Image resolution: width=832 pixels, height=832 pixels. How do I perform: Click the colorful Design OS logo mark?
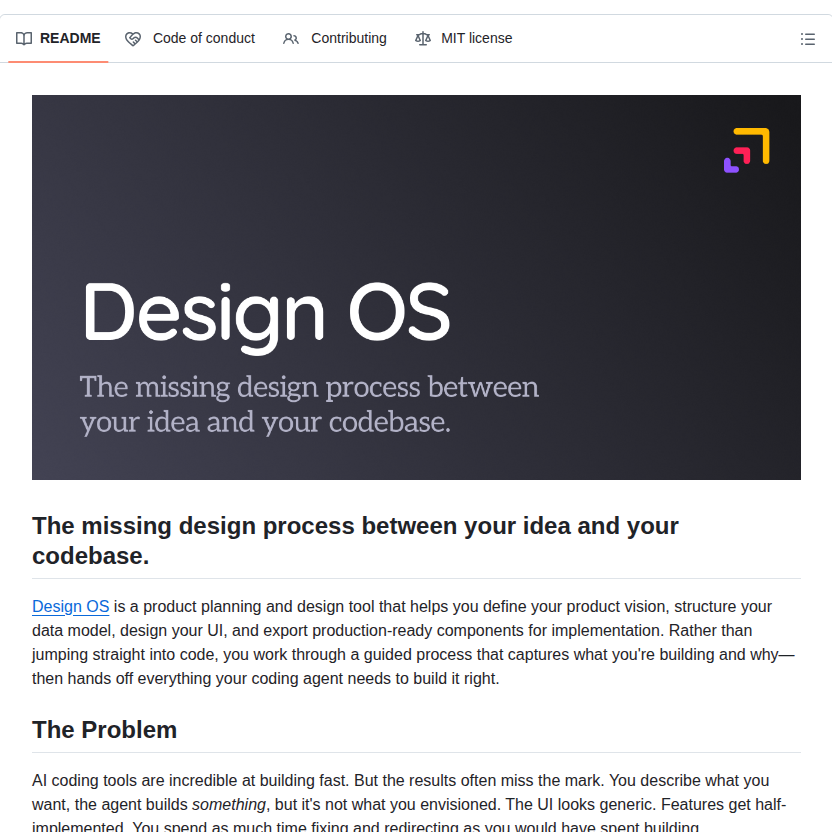tap(747, 149)
